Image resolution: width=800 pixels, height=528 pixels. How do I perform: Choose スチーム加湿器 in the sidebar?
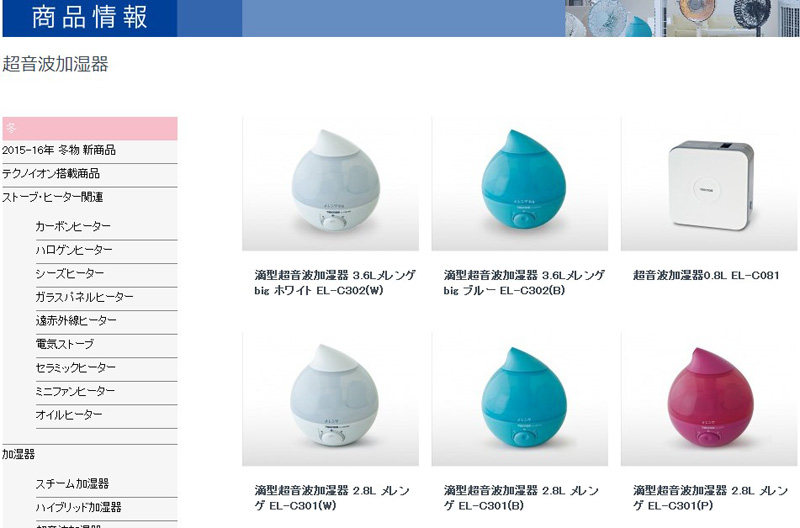pos(72,484)
